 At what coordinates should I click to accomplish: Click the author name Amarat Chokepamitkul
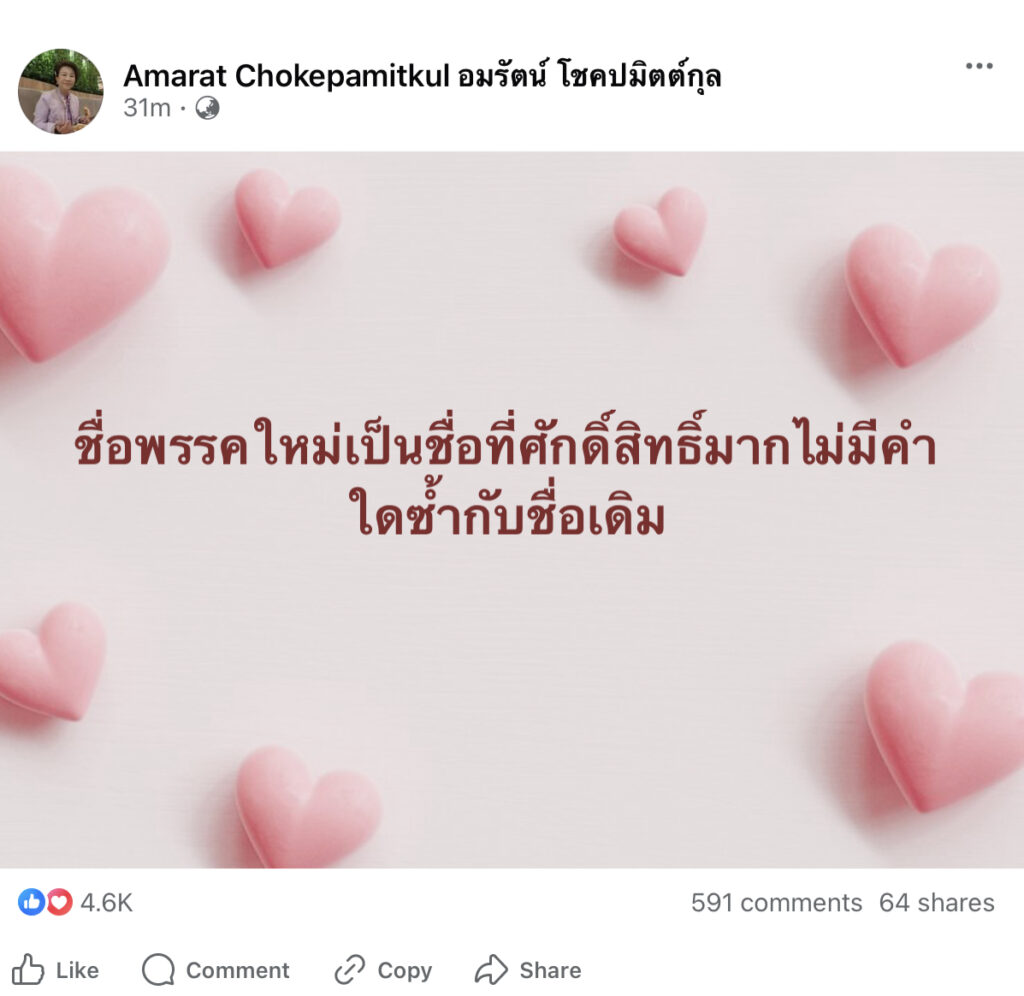(423, 76)
